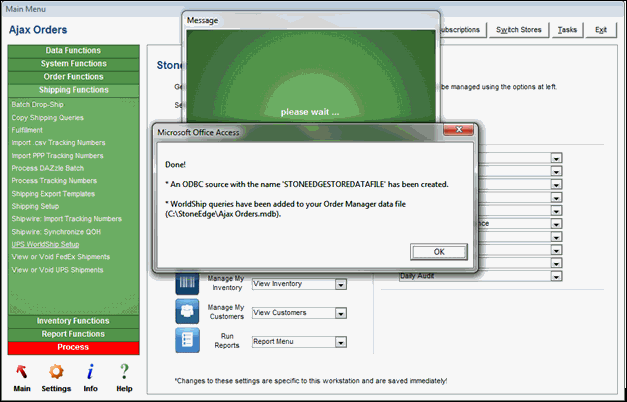
Task: Open View or Void FedEx Shipments
Action: pyautogui.click(x=61, y=257)
